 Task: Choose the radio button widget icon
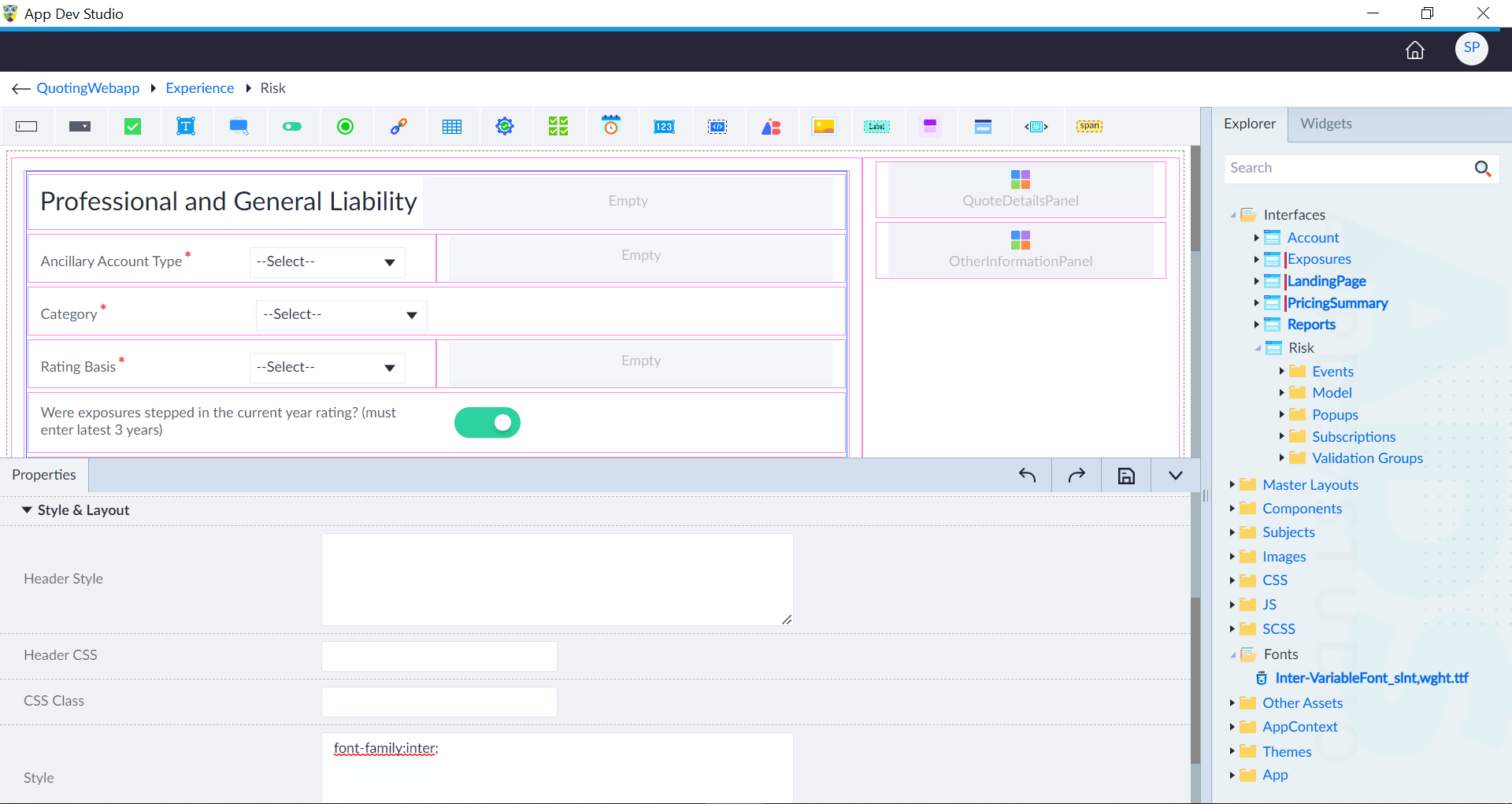(345, 126)
